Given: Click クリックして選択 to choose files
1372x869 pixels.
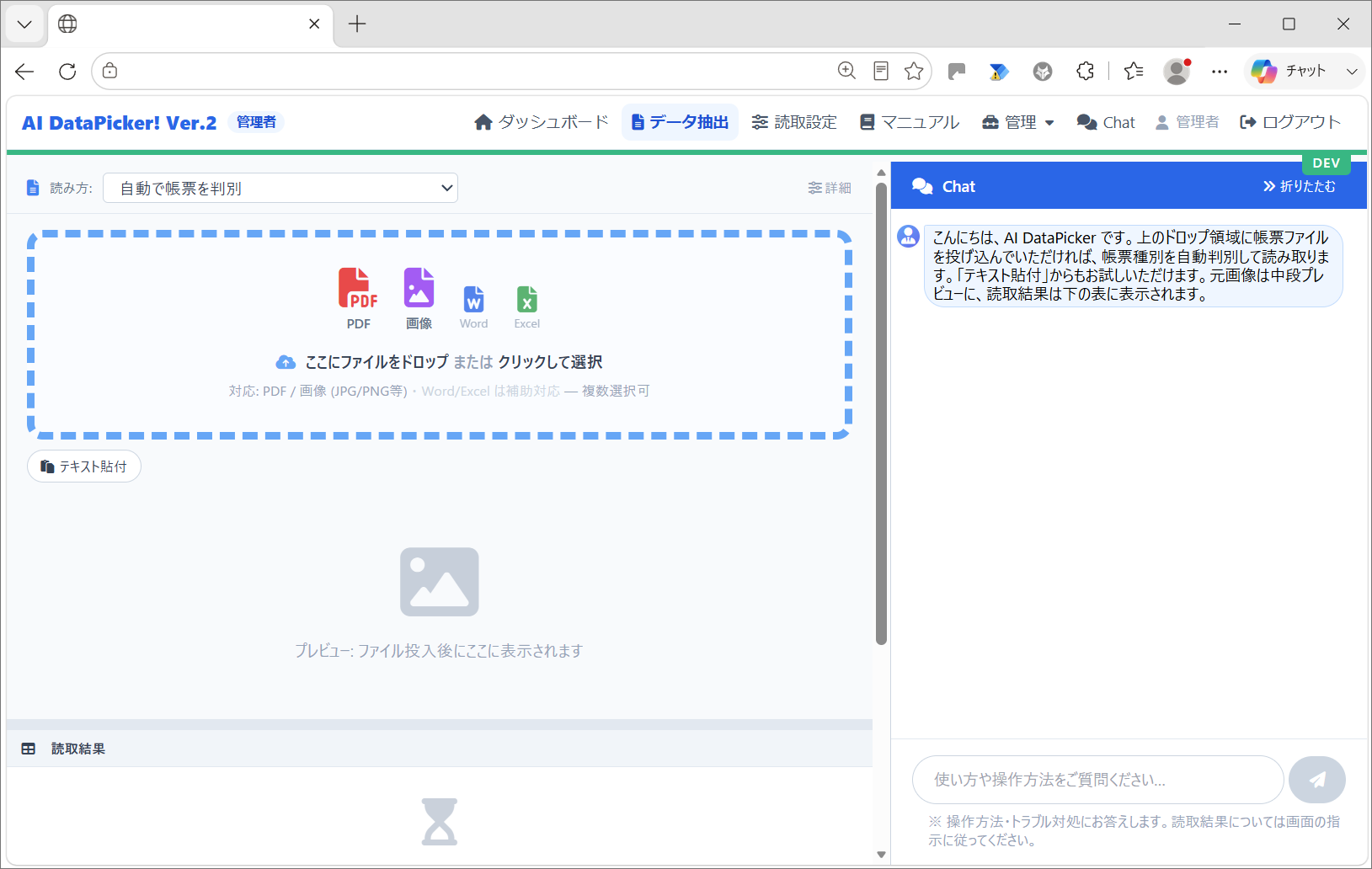Looking at the screenshot, I should [x=550, y=362].
